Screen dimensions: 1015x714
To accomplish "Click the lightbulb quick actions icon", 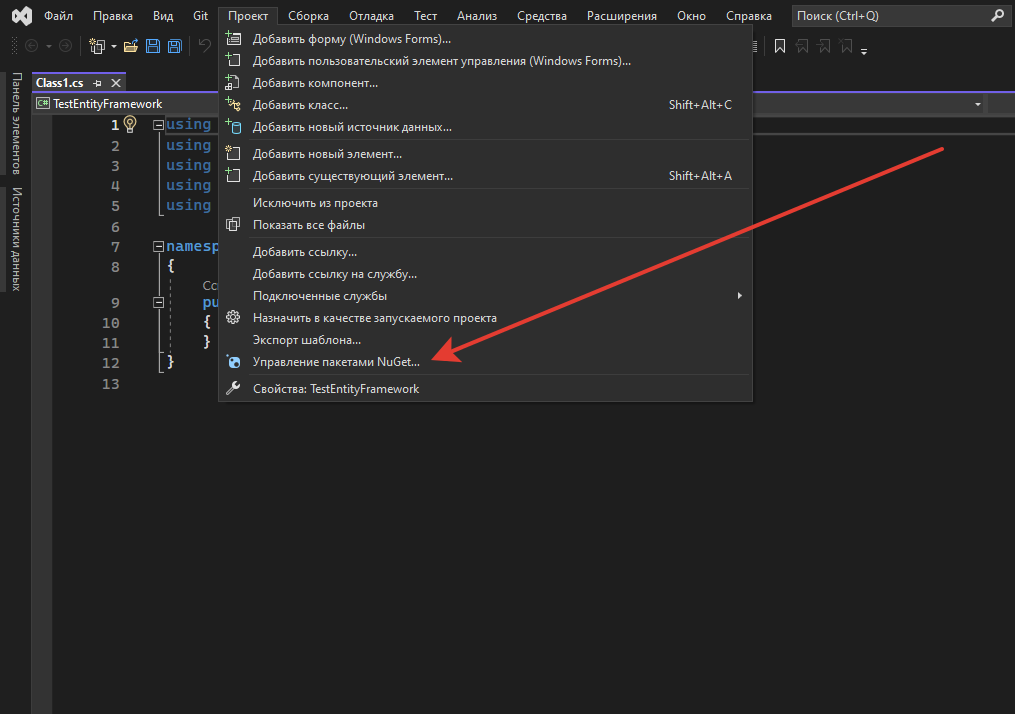I will (129, 124).
